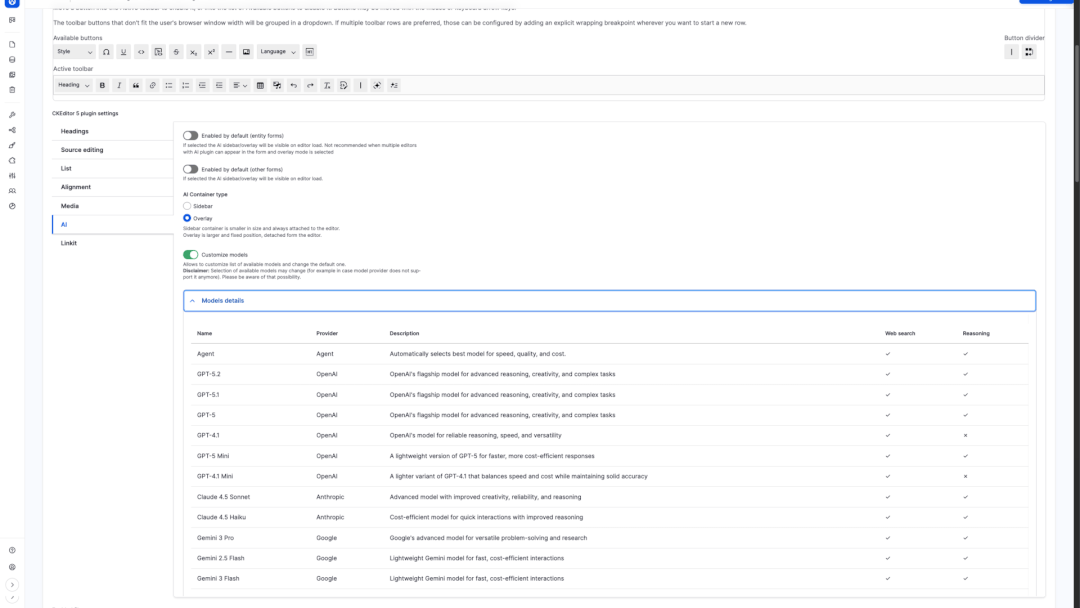Switch to the Linkit plugin tab

point(112,243)
